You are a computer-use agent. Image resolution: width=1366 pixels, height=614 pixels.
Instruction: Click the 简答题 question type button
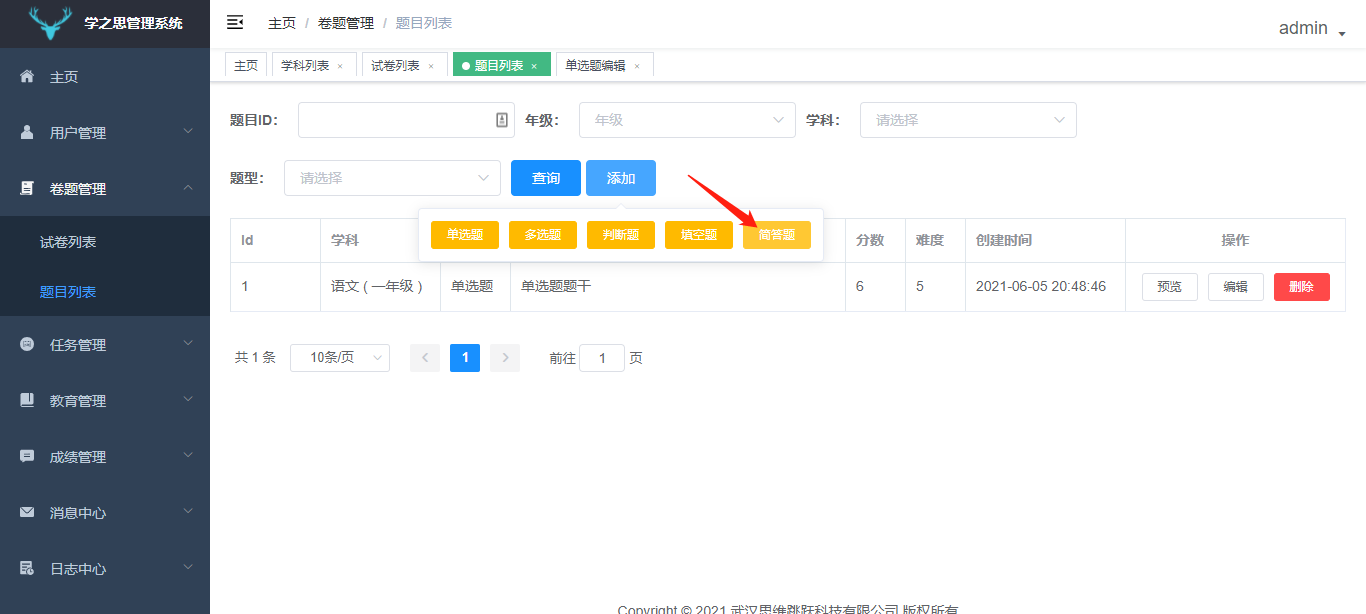click(x=776, y=234)
